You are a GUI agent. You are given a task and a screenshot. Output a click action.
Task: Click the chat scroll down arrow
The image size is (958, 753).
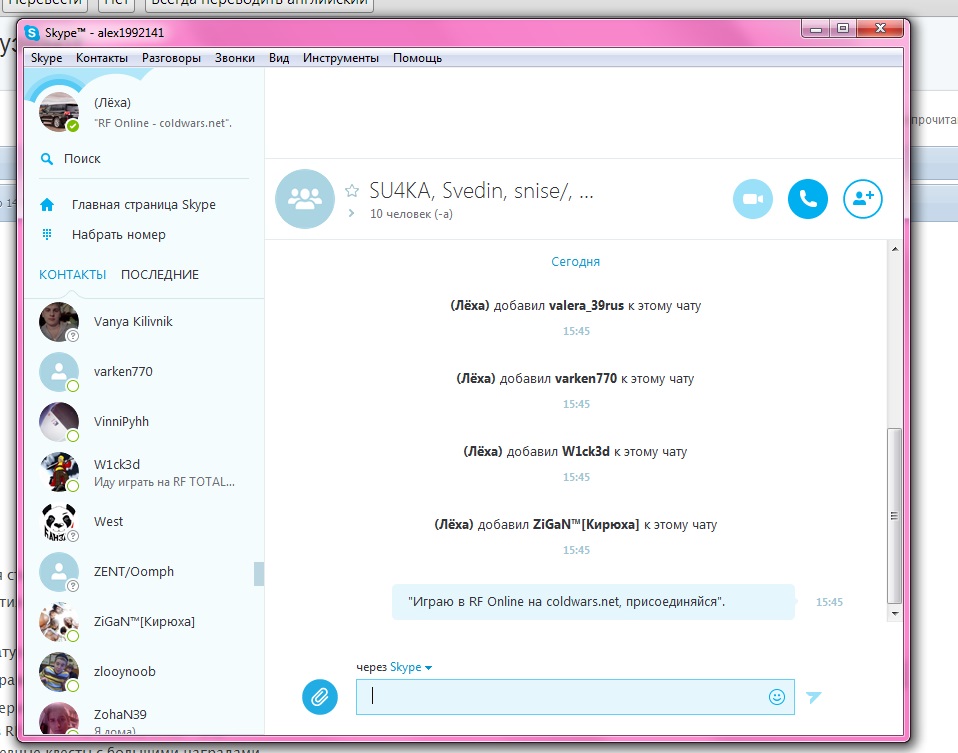pos(894,613)
